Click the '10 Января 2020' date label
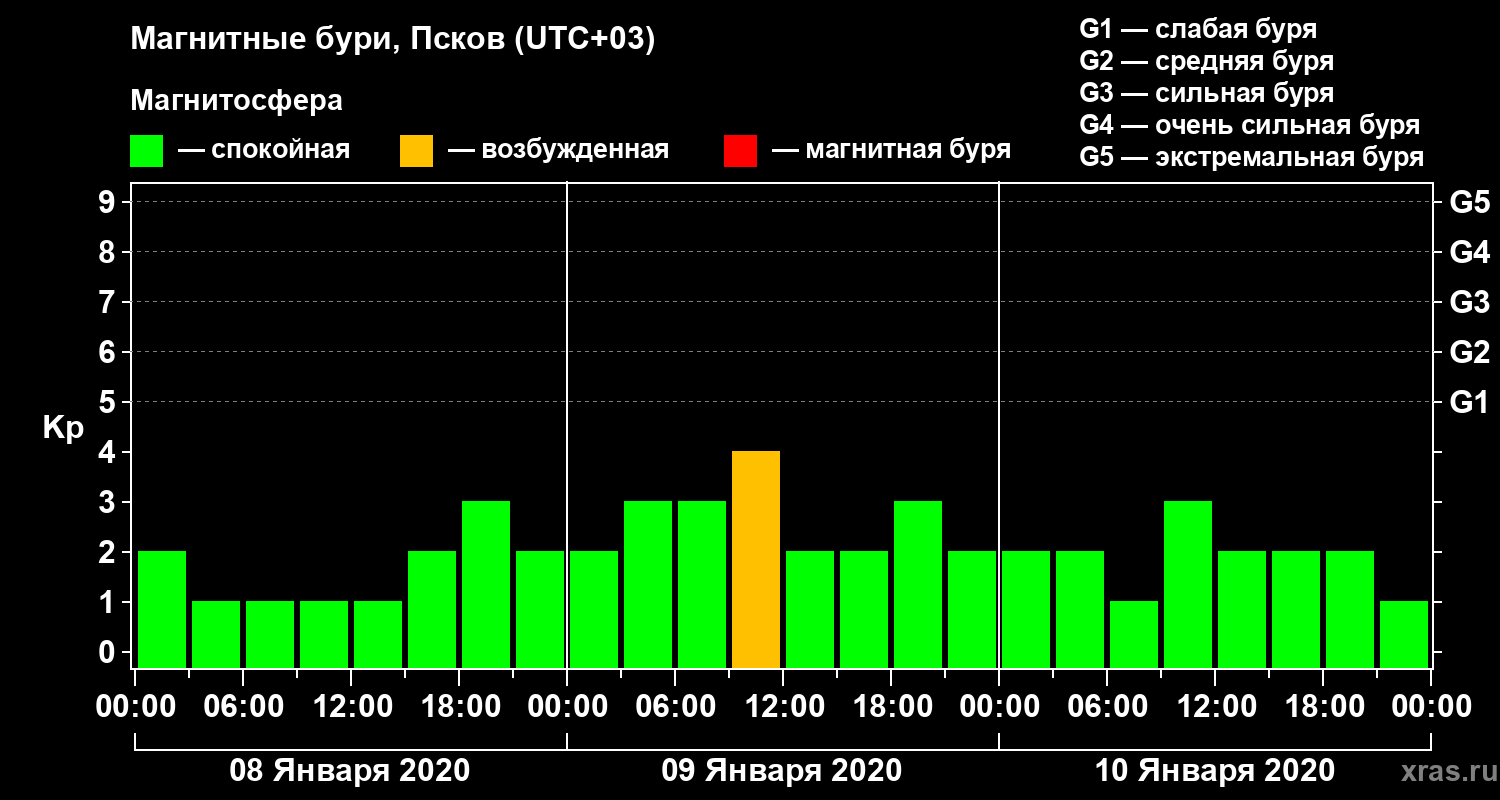Screen dimensions: 1500x800 [x=1215, y=771]
